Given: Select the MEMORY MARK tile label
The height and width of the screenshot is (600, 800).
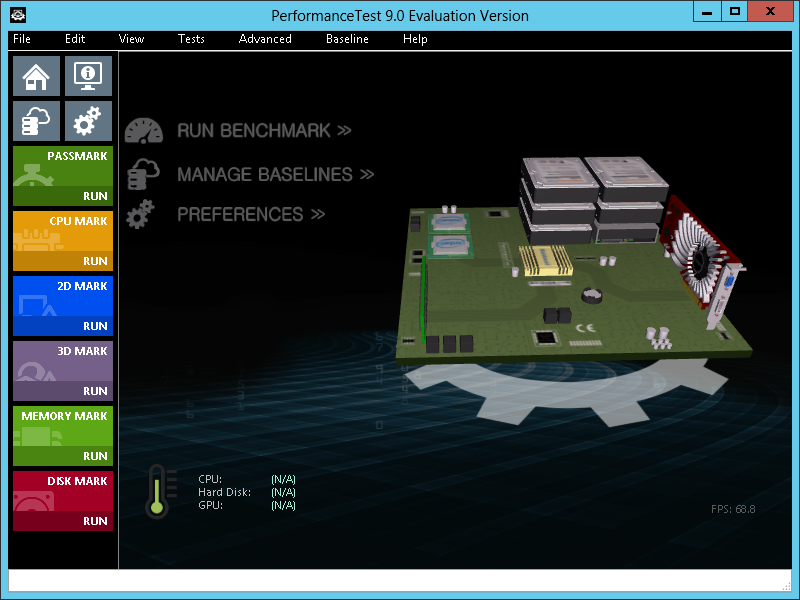Looking at the screenshot, I should point(64,416).
